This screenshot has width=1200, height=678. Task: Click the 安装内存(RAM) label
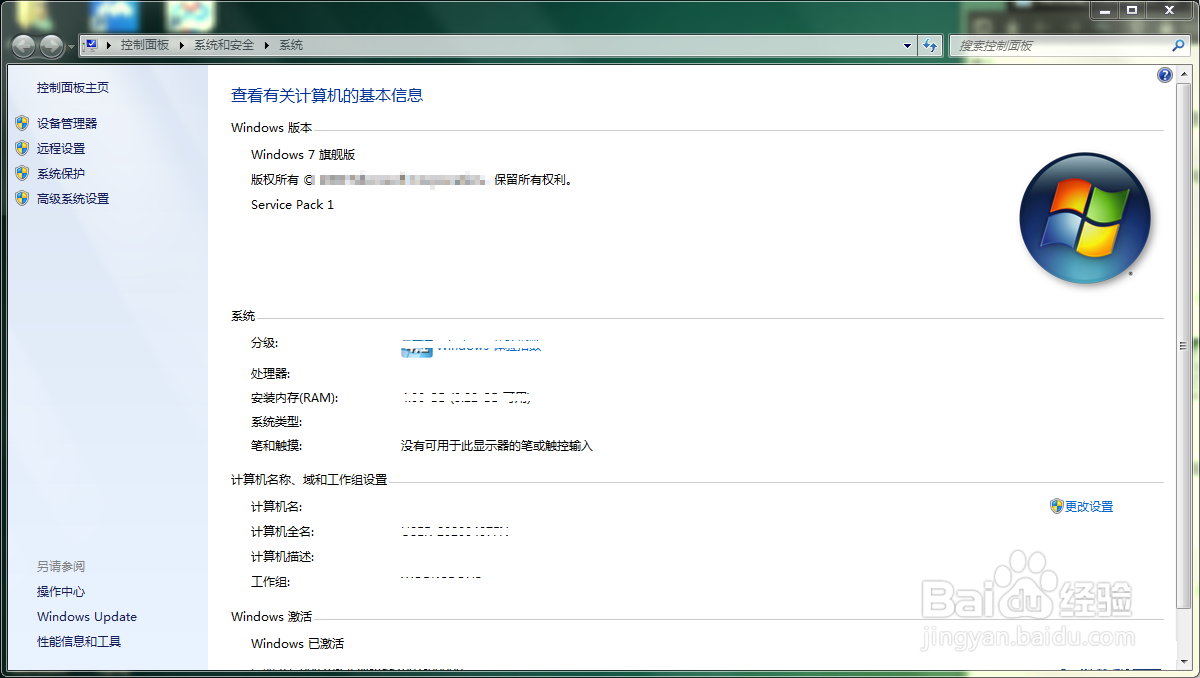(295, 397)
